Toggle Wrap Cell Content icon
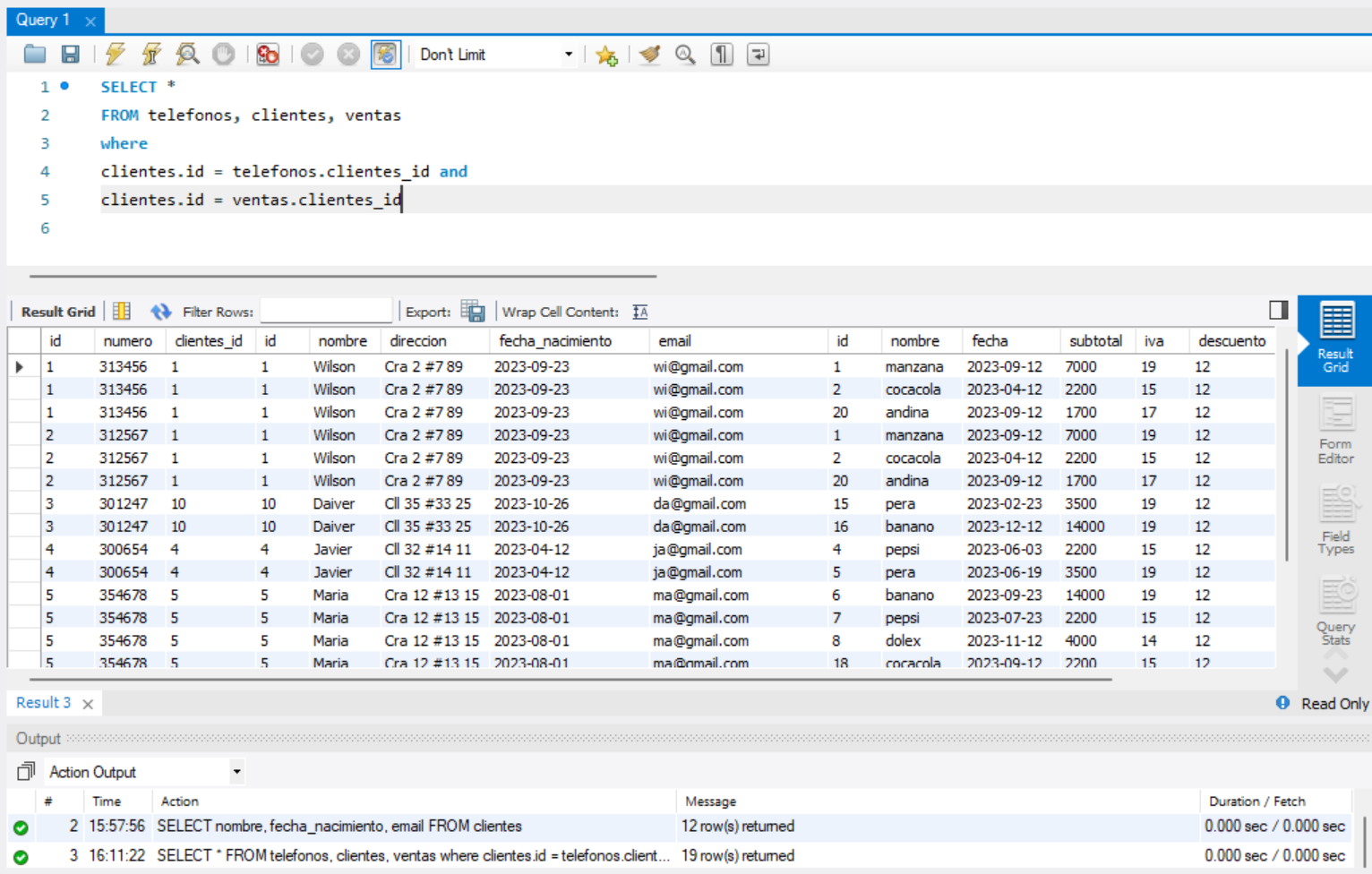The width and height of the screenshot is (1372, 874). point(640,312)
